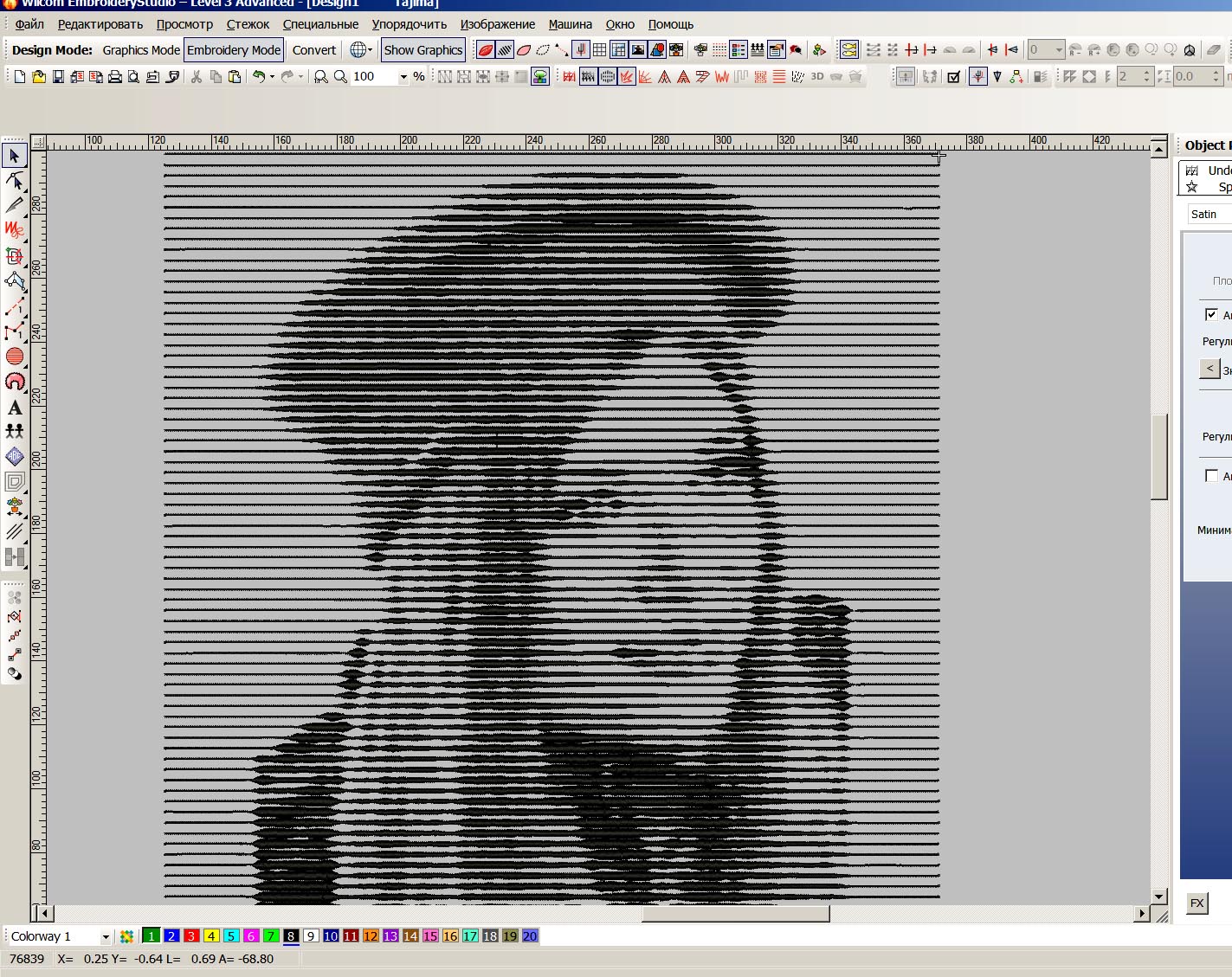1232x977 pixels.
Task: Open the Стежок menu
Action: [248, 24]
